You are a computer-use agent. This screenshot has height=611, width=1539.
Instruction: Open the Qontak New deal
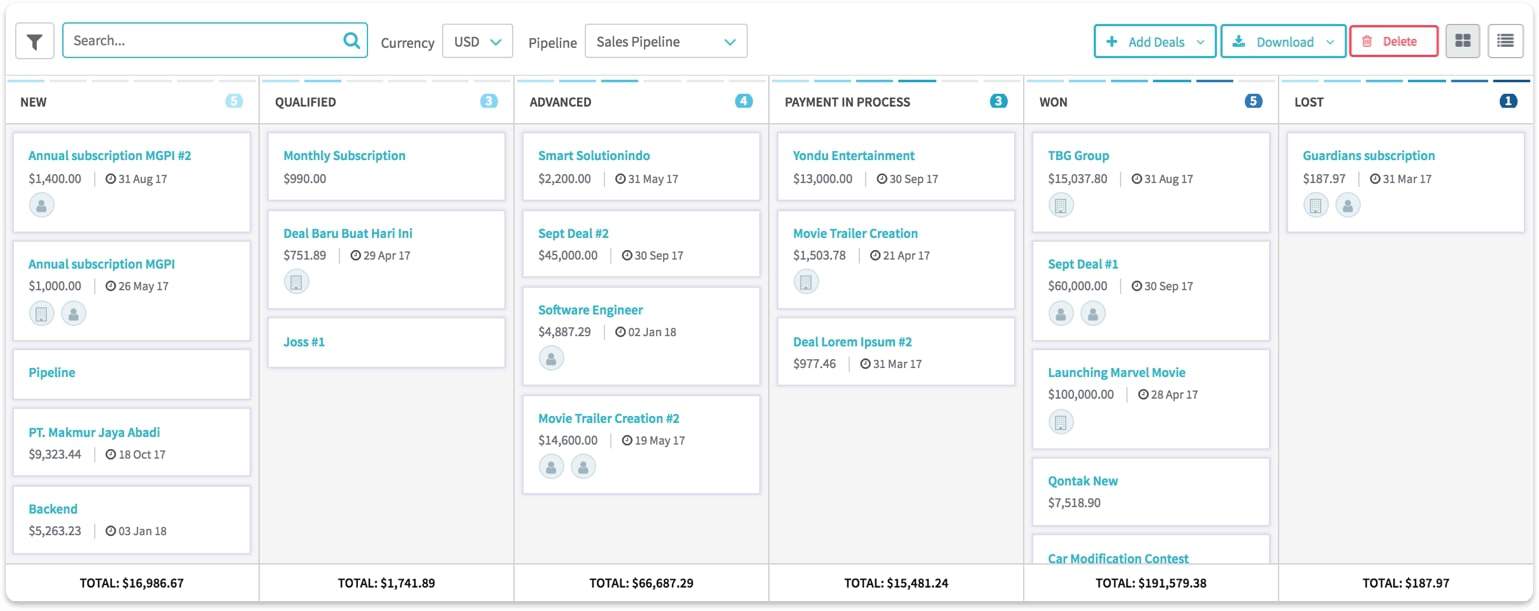[1083, 481]
